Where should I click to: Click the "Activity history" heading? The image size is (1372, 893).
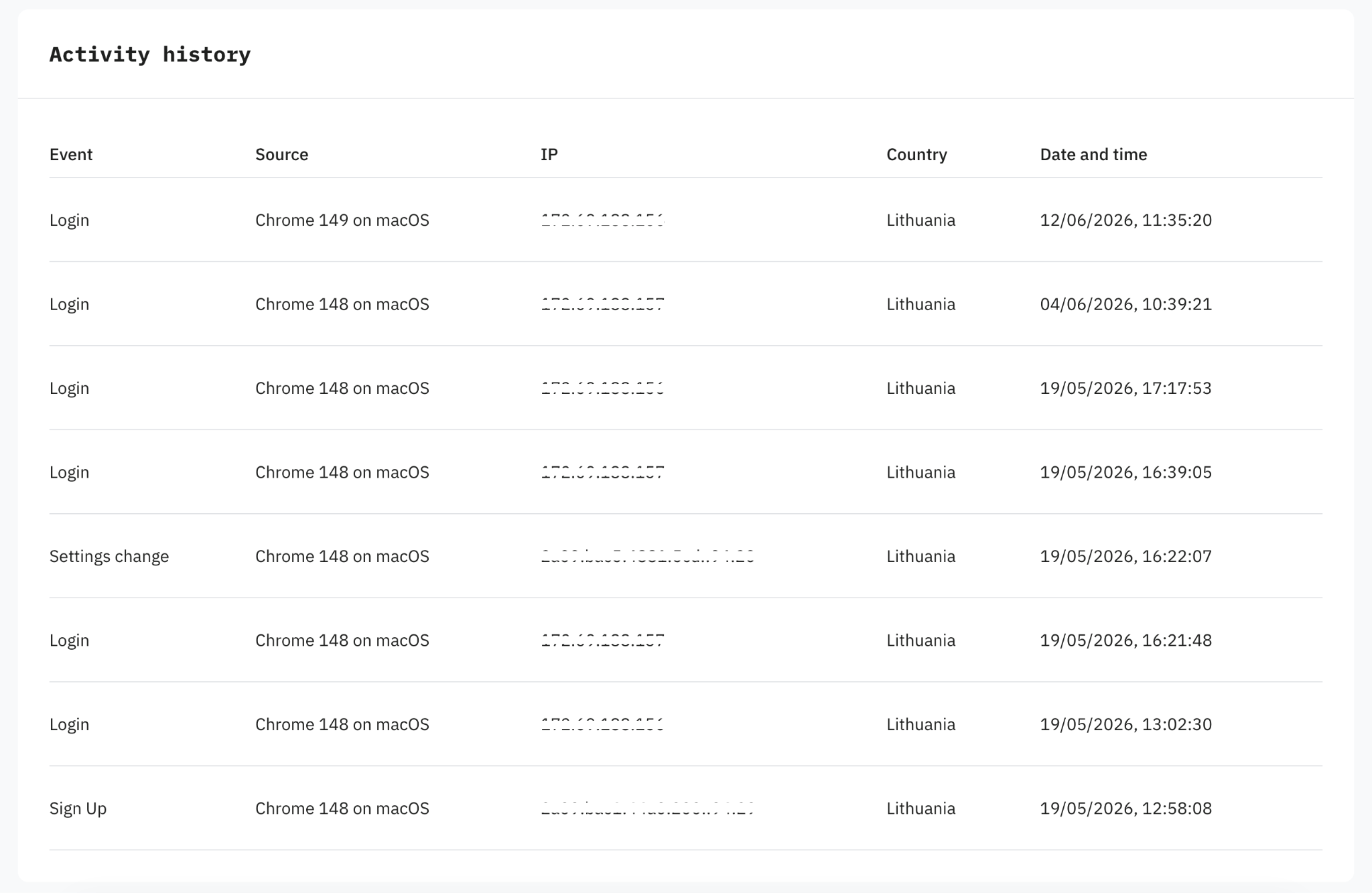(x=150, y=54)
